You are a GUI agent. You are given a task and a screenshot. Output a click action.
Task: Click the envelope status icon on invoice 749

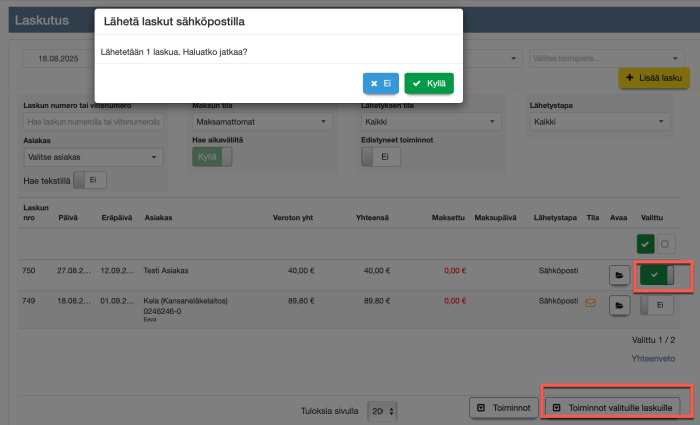592,303
